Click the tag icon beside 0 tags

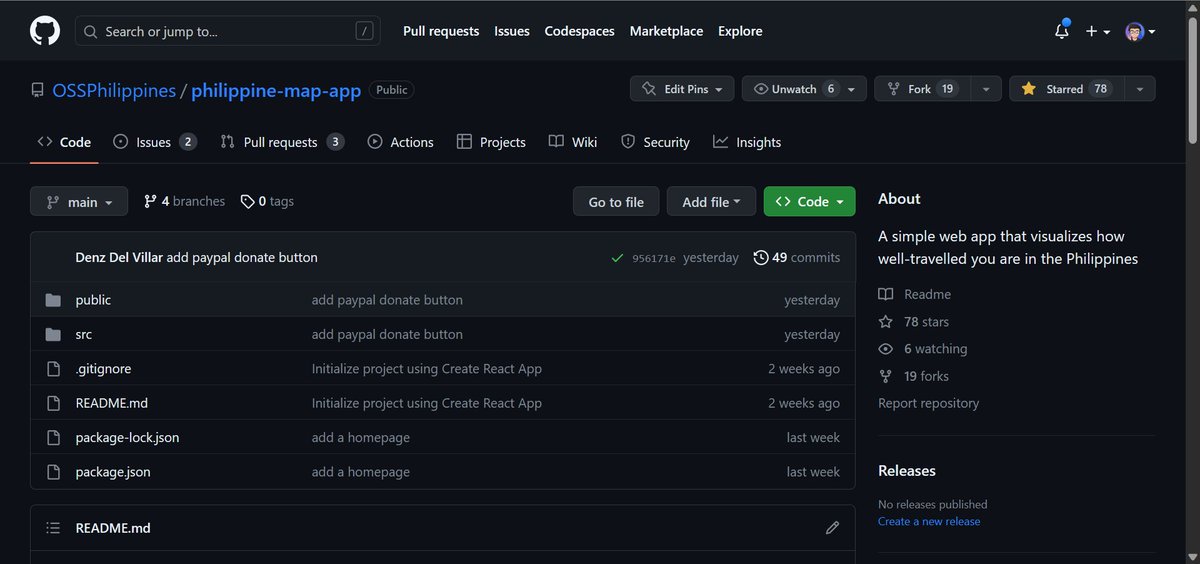247,201
